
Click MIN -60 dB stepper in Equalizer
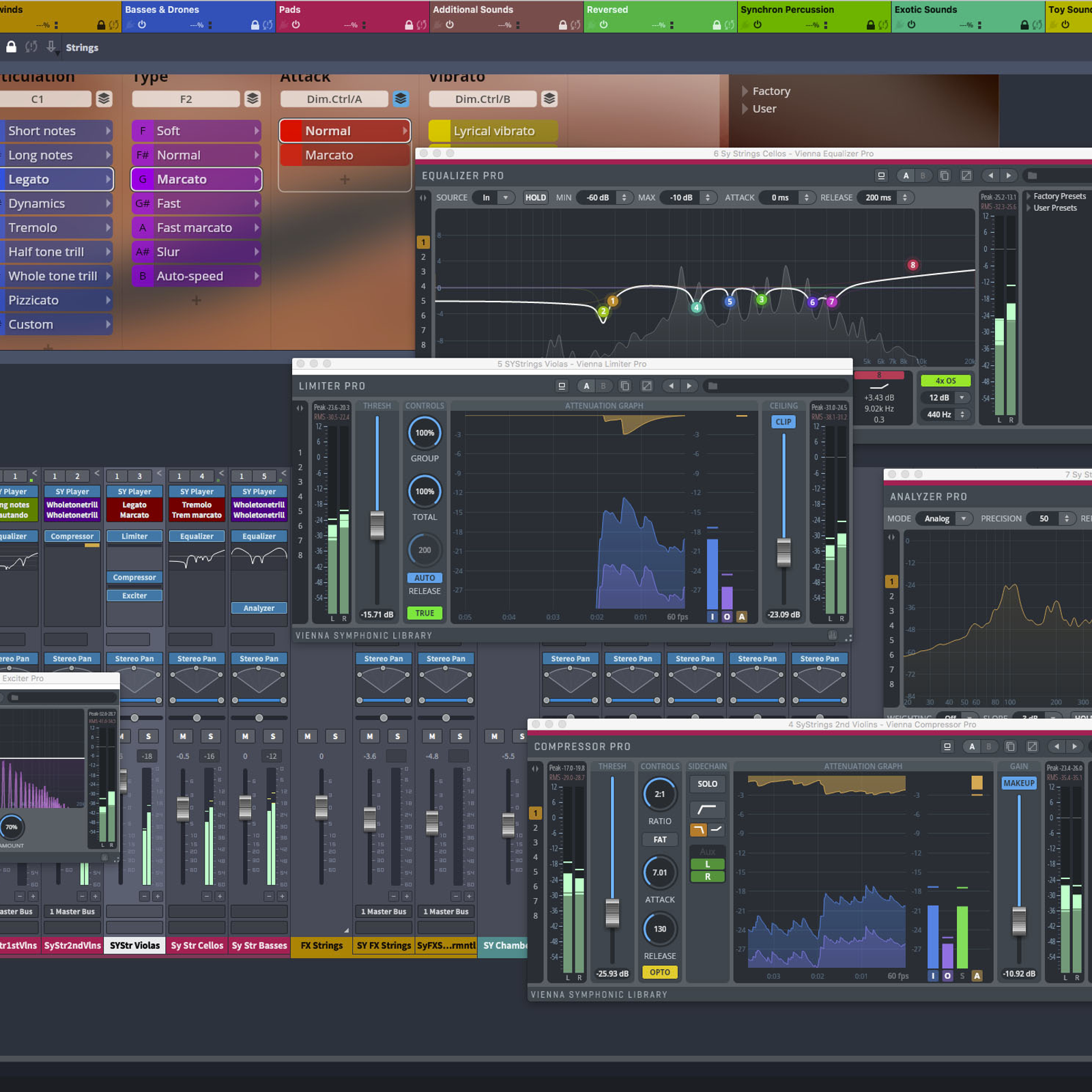pos(624,198)
